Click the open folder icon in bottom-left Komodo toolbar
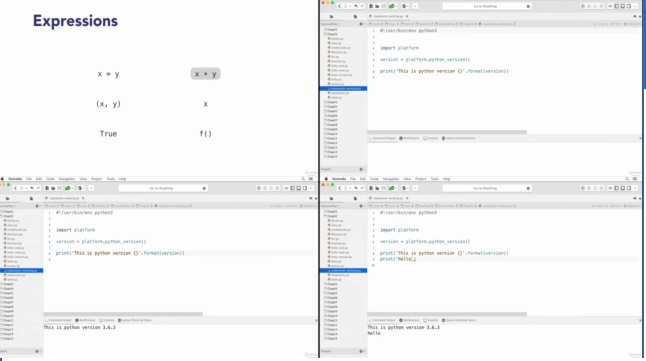Screen dimensions: 646x361 pos(53,188)
